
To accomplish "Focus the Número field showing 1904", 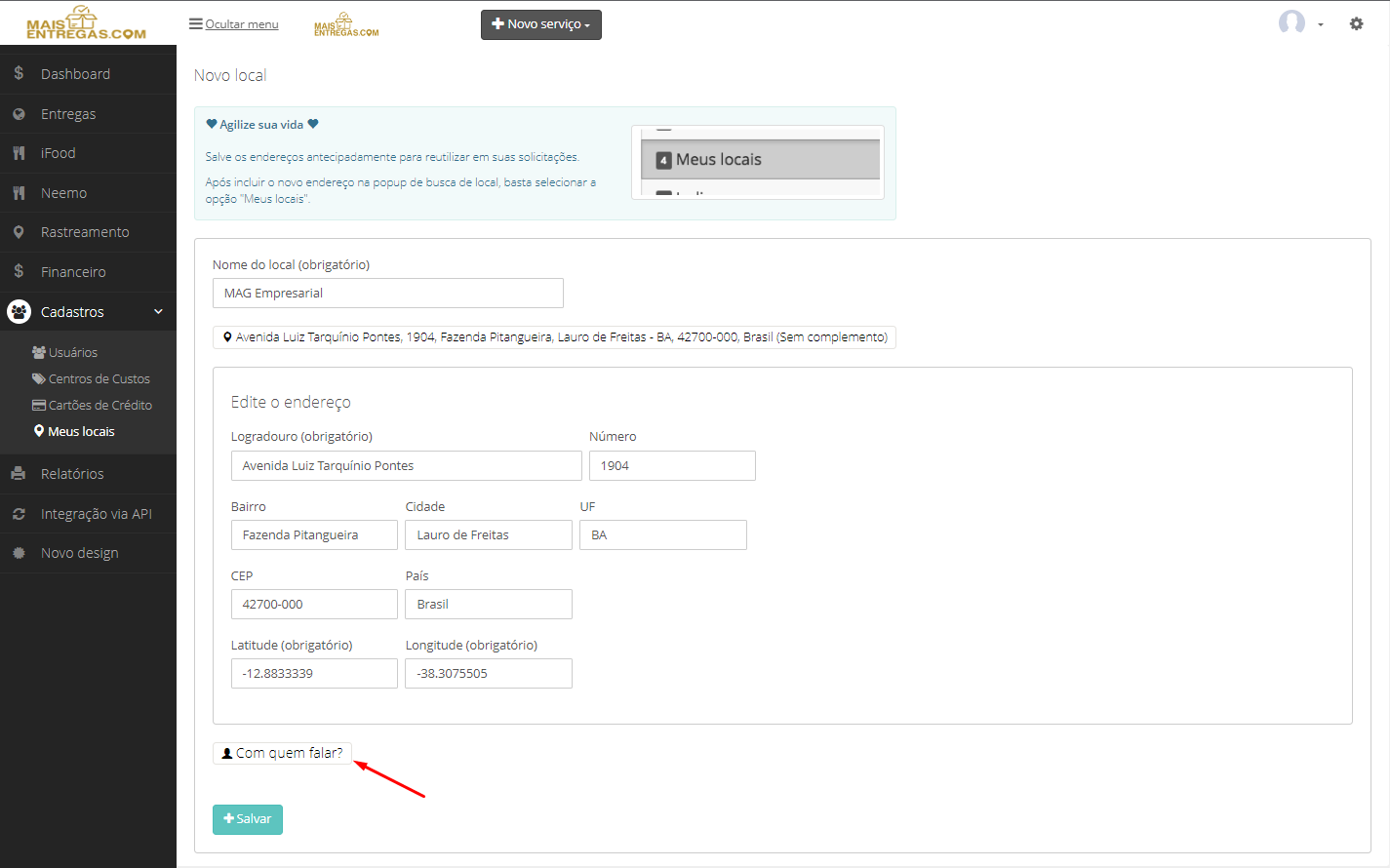I will tap(672, 466).
